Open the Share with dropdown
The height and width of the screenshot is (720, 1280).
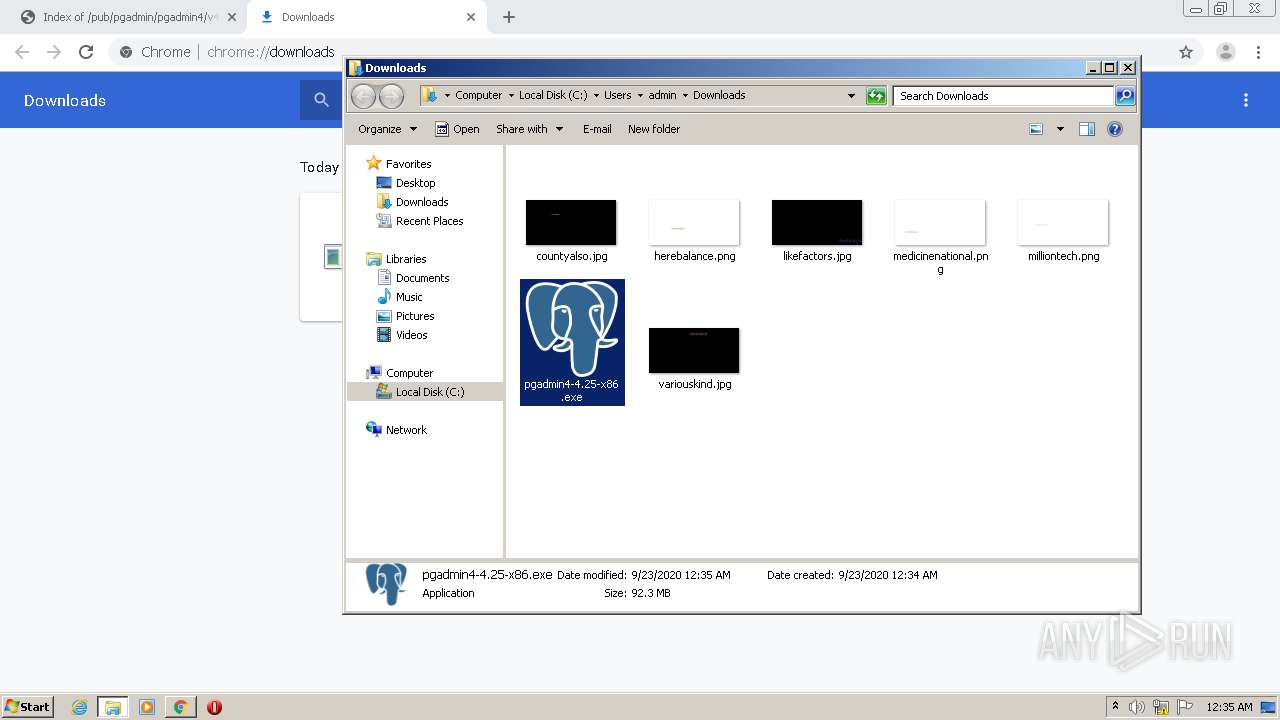530,129
